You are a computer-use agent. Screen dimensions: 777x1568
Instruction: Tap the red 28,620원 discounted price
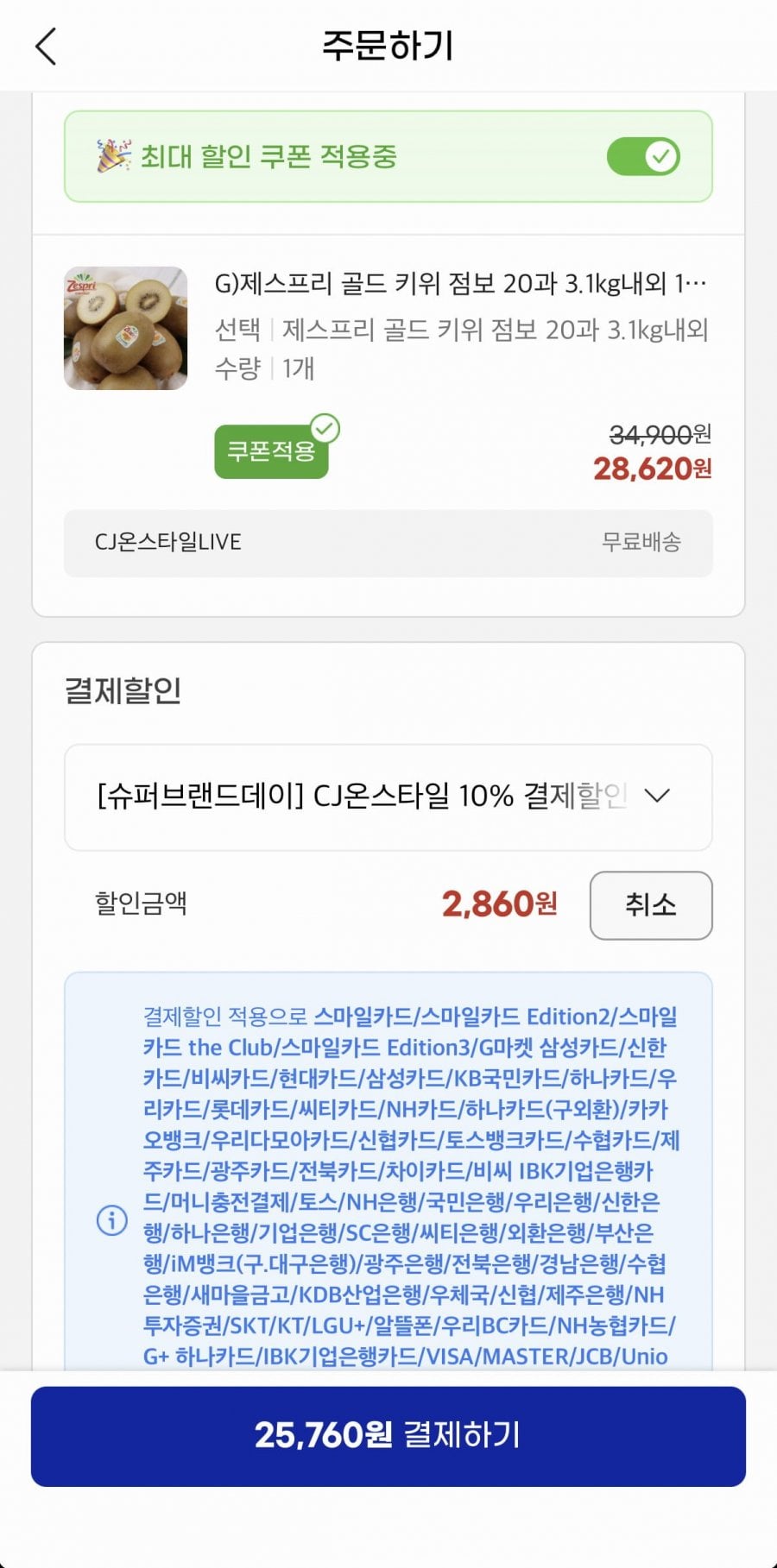click(652, 469)
